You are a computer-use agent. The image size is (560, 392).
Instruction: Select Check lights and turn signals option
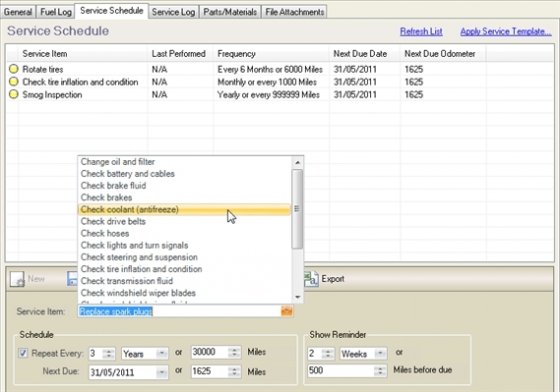[184, 245]
